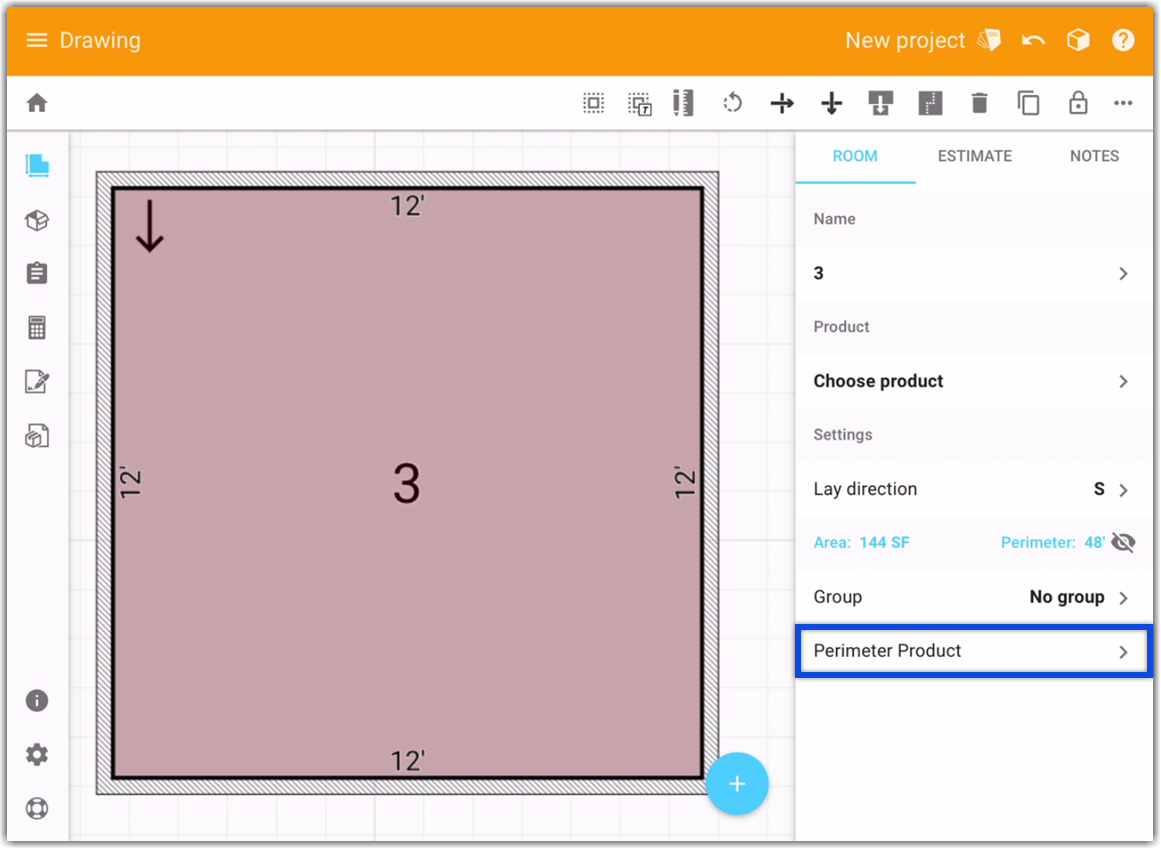Open the edit note sidebar icon
Viewport: 1161px width, 849px height.
[x=37, y=381]
